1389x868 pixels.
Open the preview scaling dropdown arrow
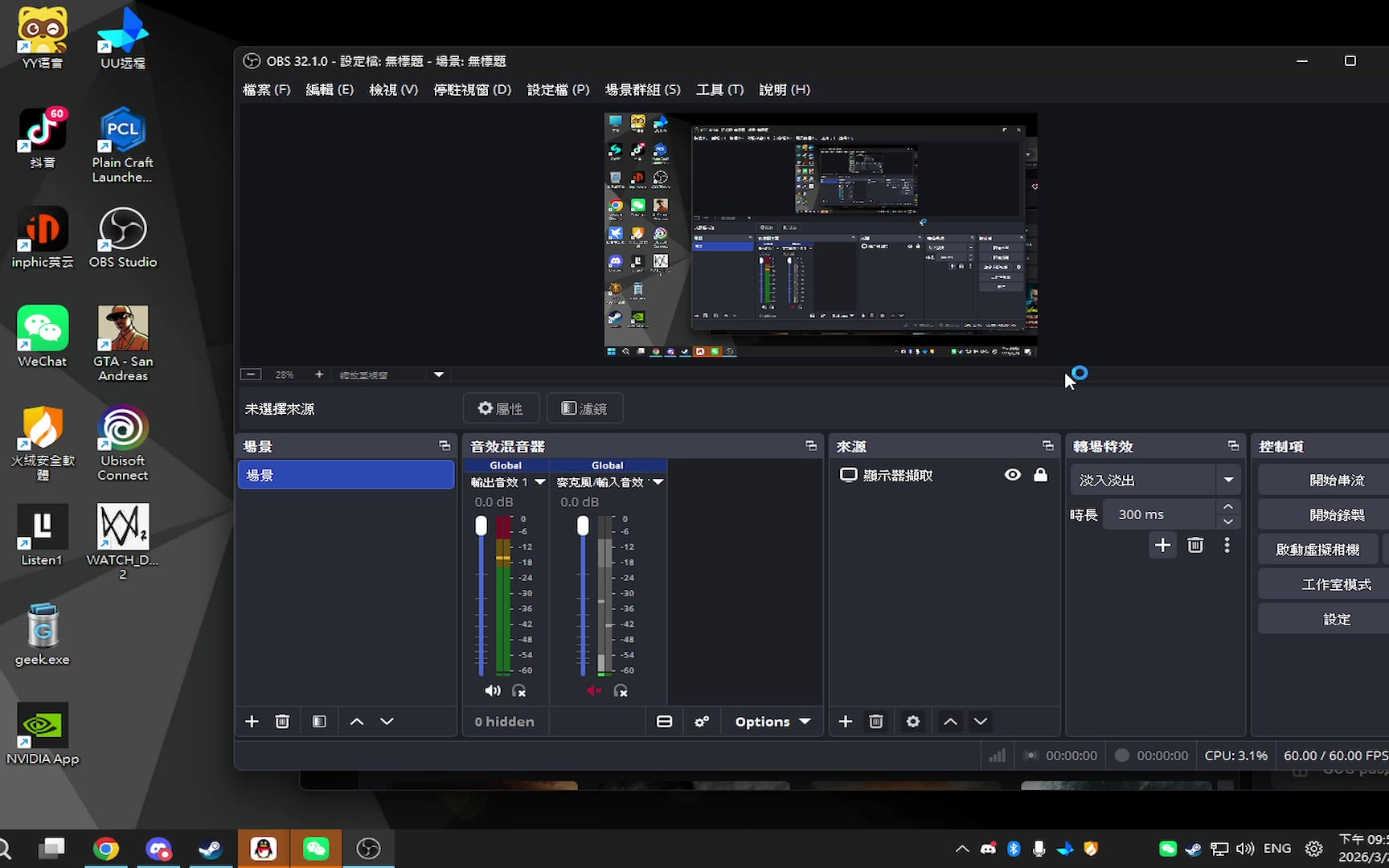(439, 375)
